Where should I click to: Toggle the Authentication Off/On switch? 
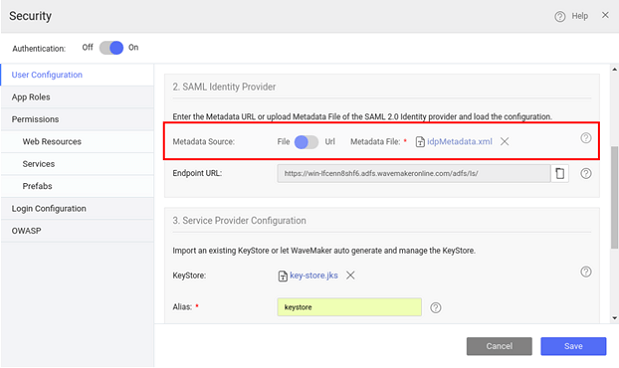(x=111, y=48)
